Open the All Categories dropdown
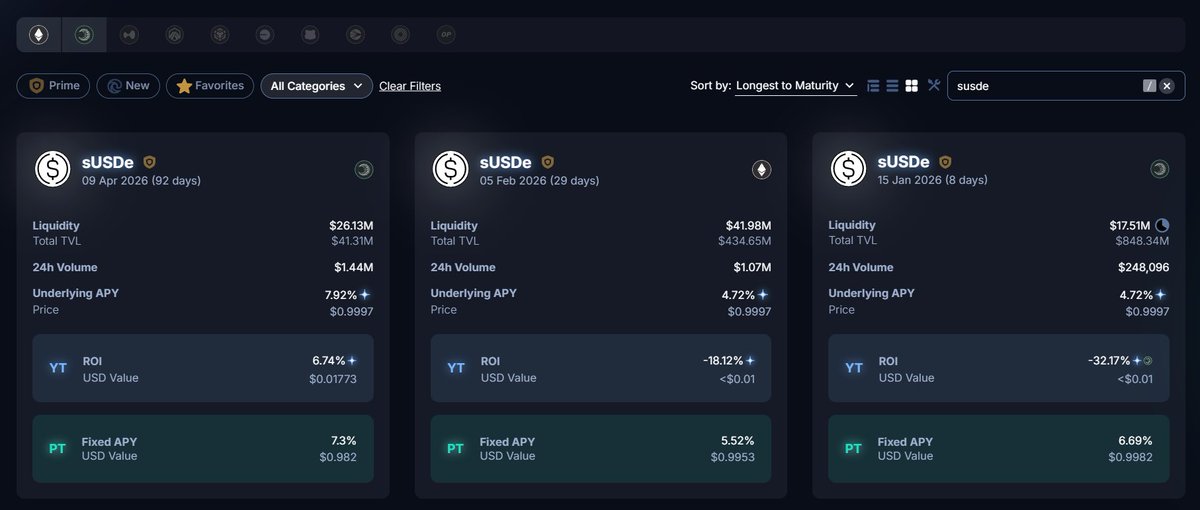Screen dimensions: 1200x510 (317, 86)
